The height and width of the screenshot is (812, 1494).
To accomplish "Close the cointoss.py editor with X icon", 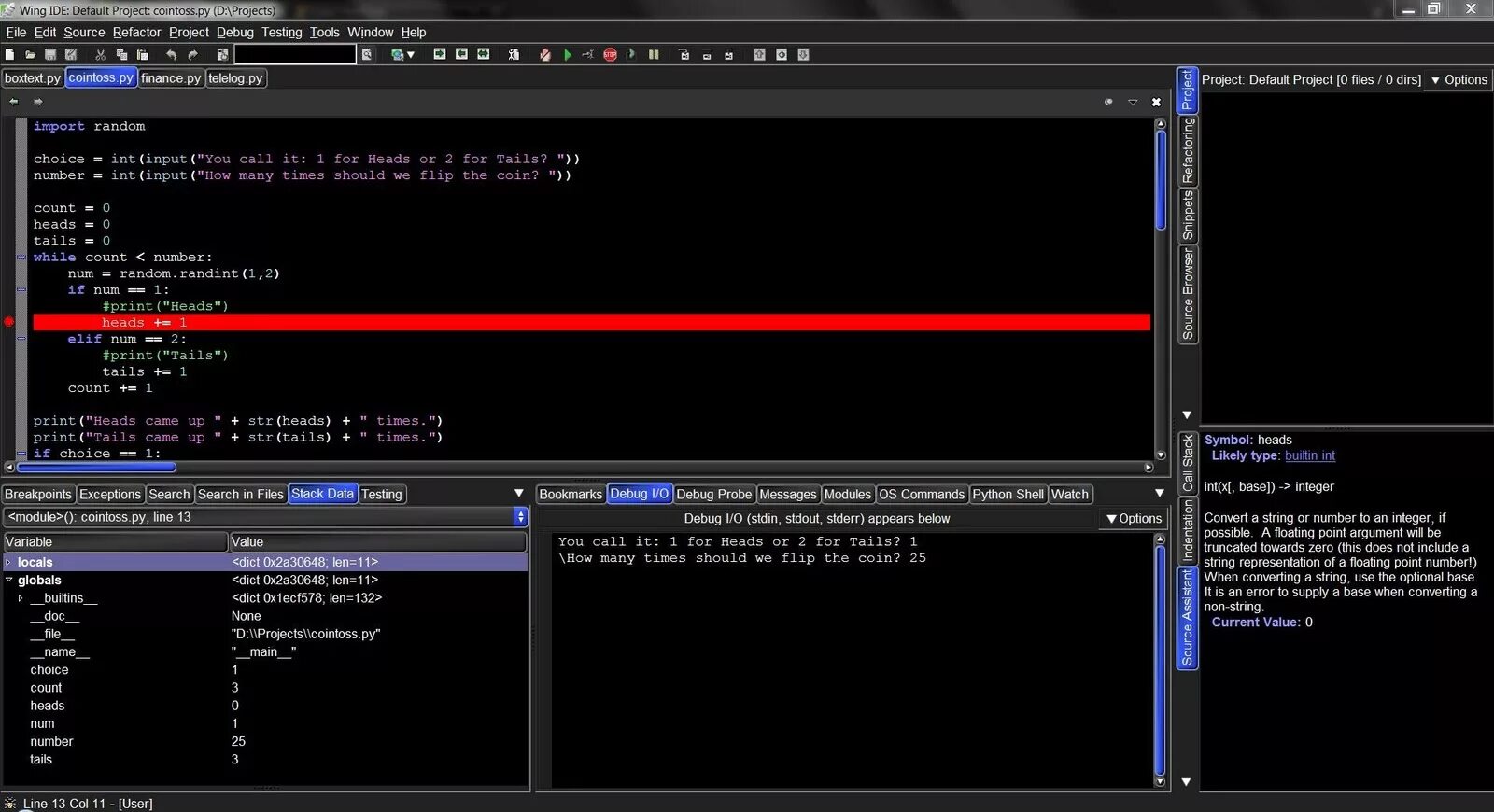I will coord(1156,102).
